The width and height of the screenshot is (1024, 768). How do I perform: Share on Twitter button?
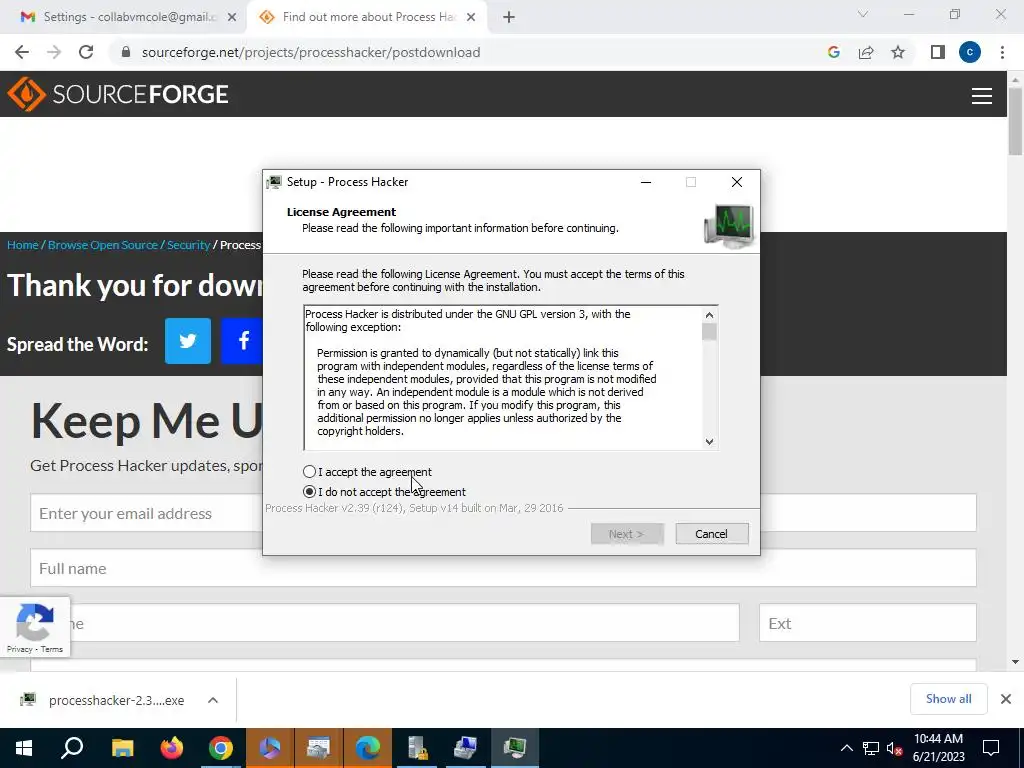188,340
